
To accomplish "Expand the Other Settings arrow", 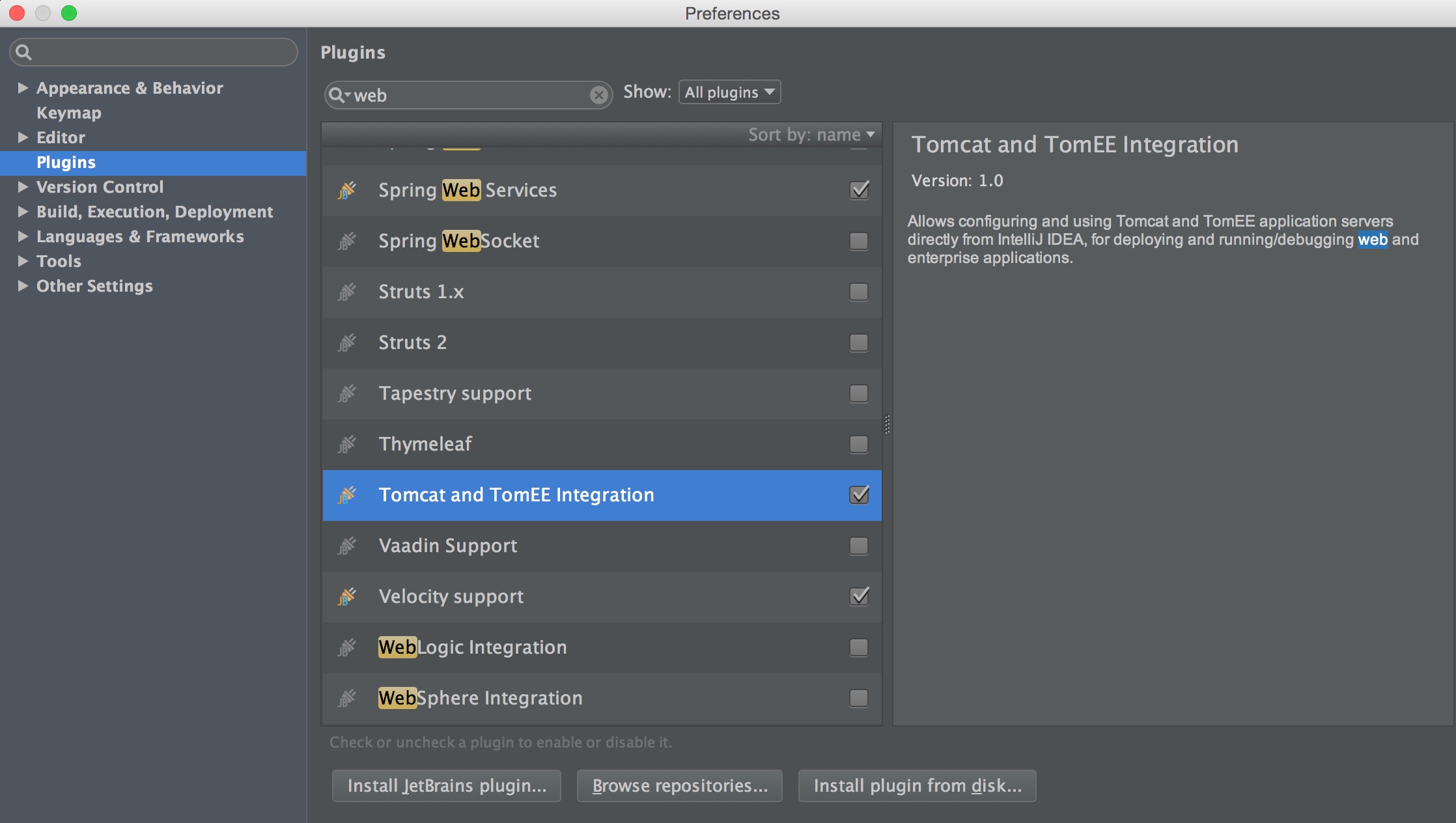I will tap(23, 286).
